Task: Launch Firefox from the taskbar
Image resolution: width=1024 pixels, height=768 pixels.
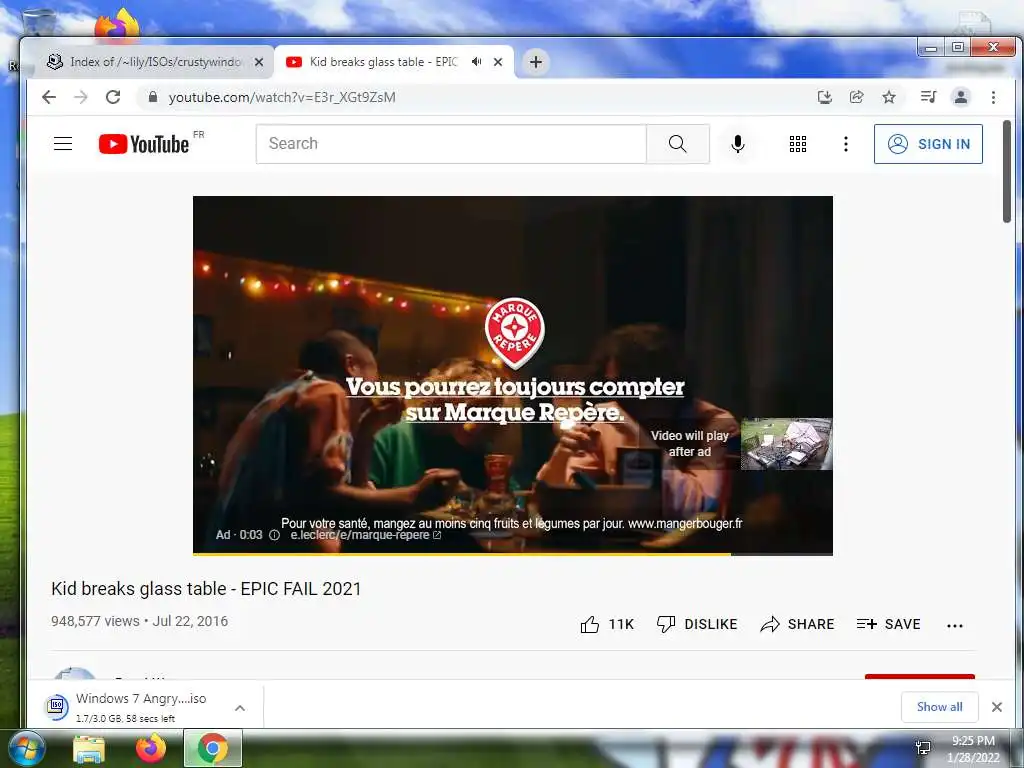Action: tap(151, 748)
